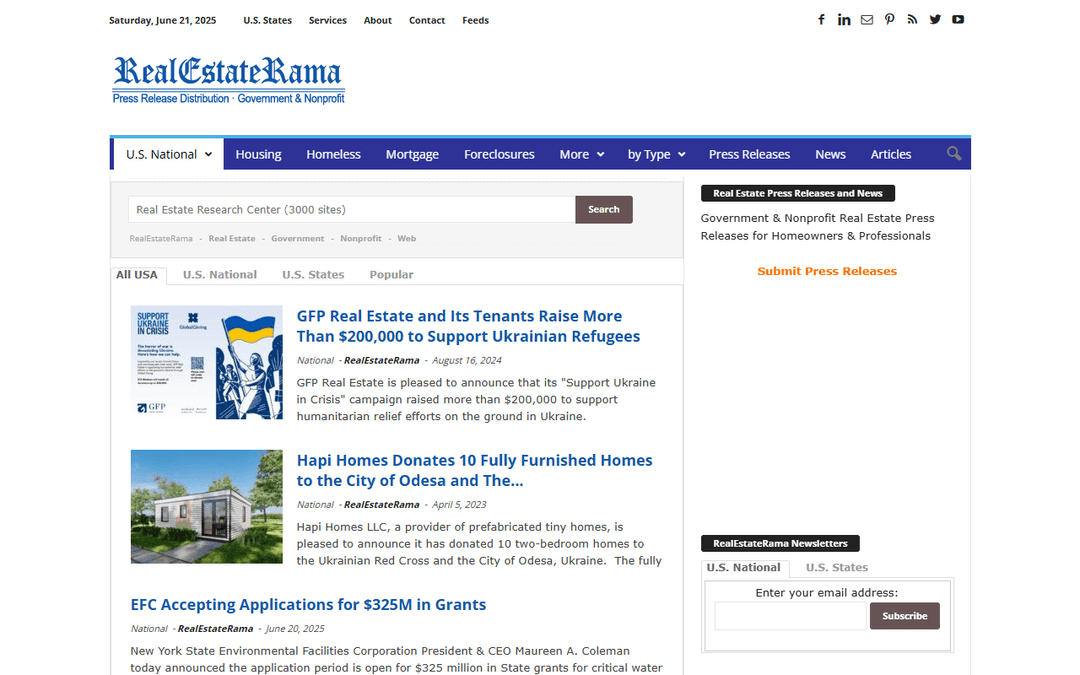The height and width of the screenshot is (675, 1080).
Task: Select the Web search scope link
Action: pos(406,238)
